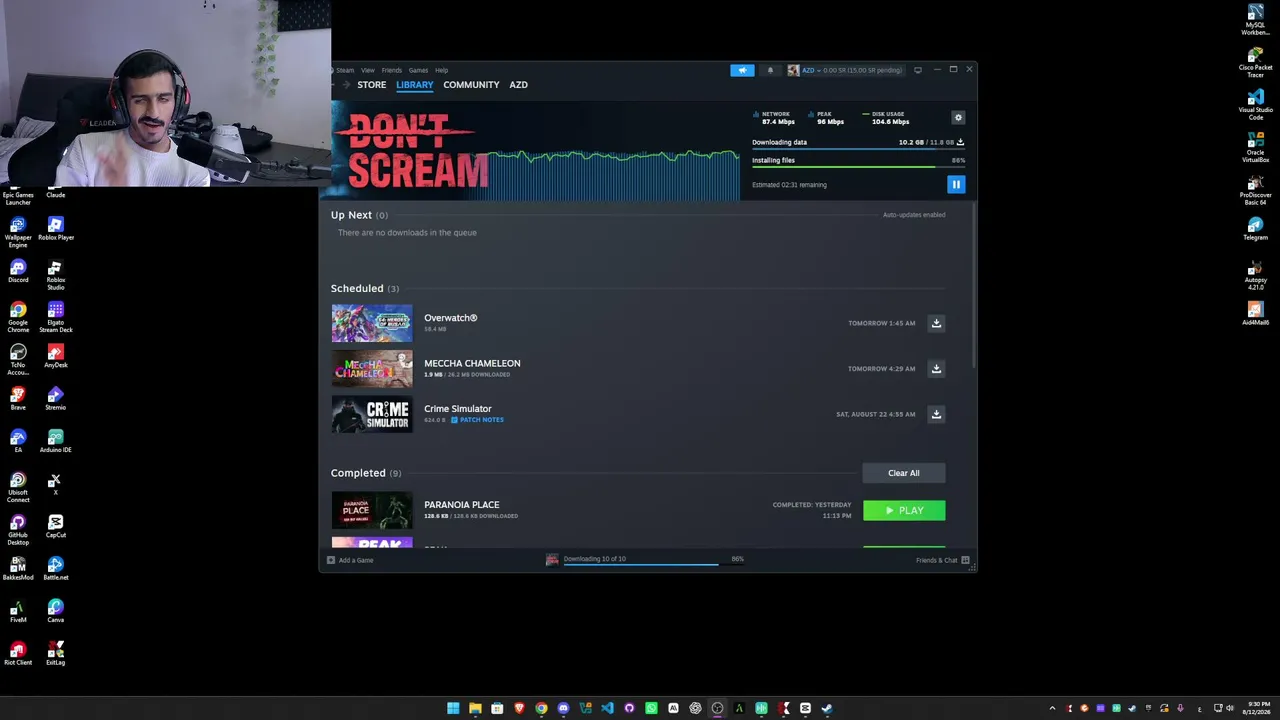Viewport: 1280px width, 720px height.
Task: Switch to the LIBRARY tab
Action: [x=415, y=85]
